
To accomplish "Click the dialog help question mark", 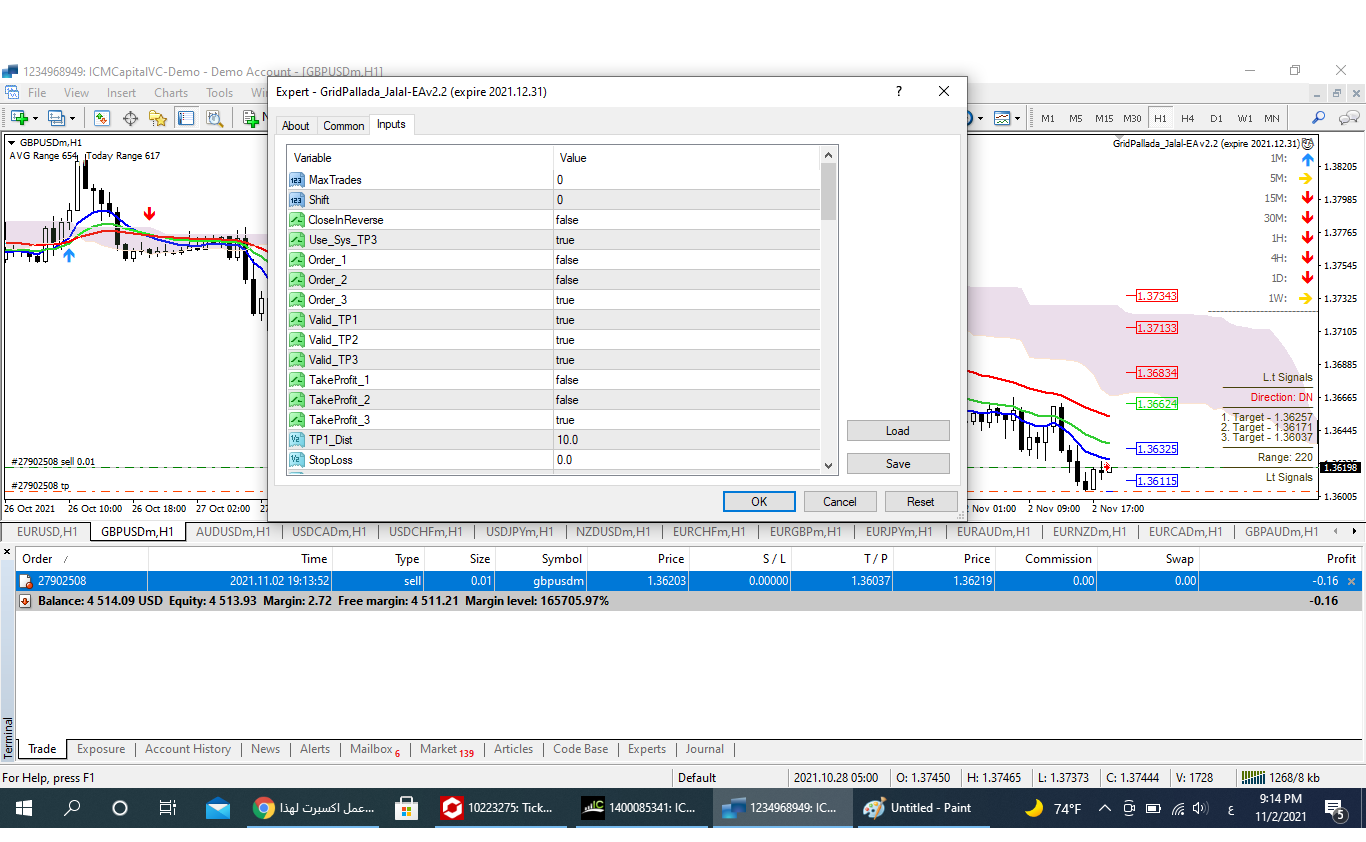I will [898, 91].
